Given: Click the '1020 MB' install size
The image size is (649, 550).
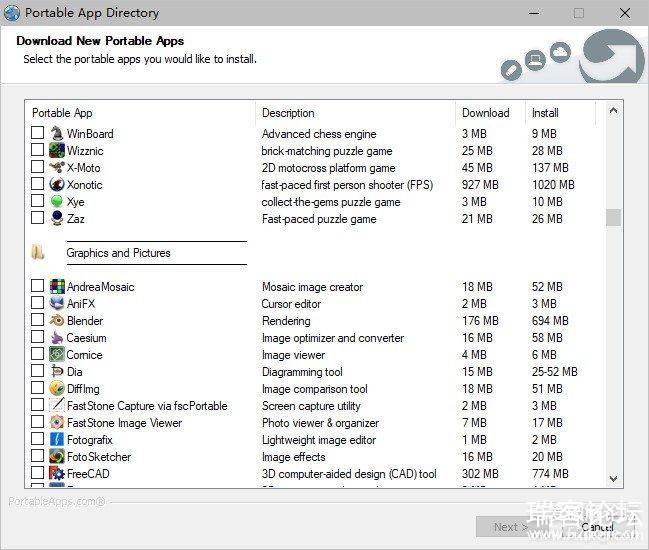Looking at the screenshot, I should 553,185.
